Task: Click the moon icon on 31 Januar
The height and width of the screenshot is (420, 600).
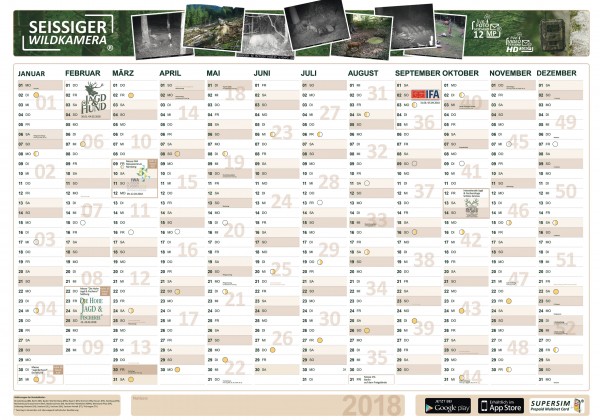Action: click(x=36, y=379)
